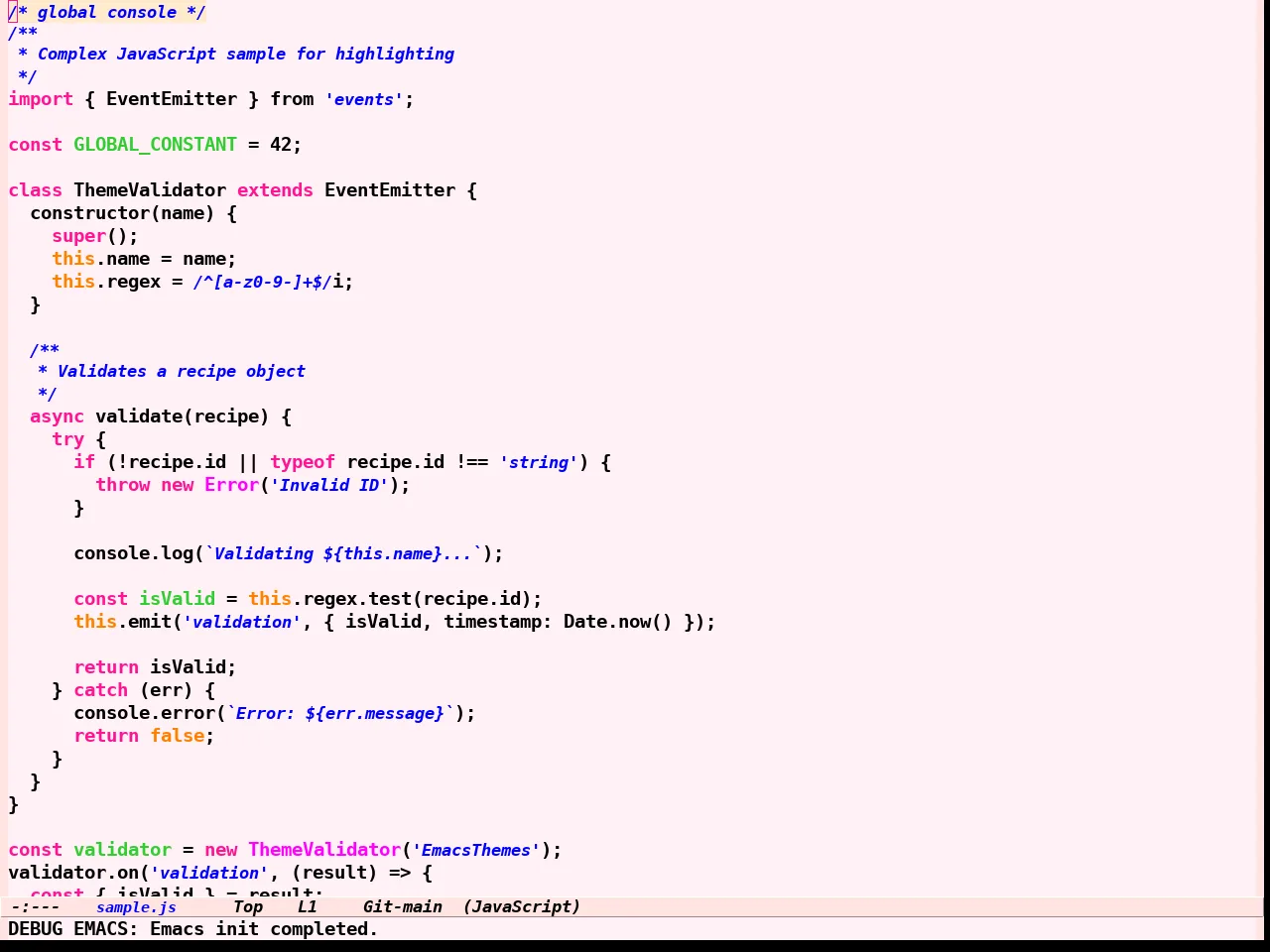The width and height of the screenshot is (1270, 952).
Task: Click the regex literal /^[a-z0-9-]+$/
Action: tap(263, 282)
